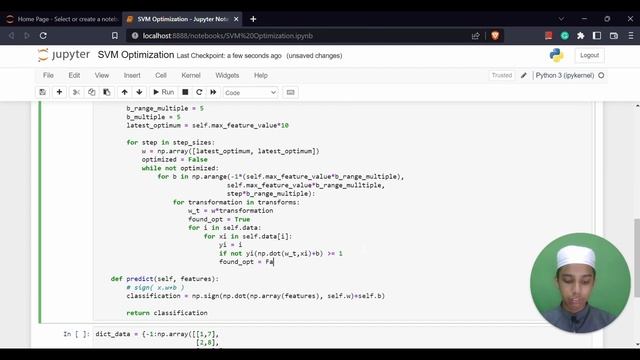Click the 'def predict(self, features):' line
The image size is (640, 360).
164,279
